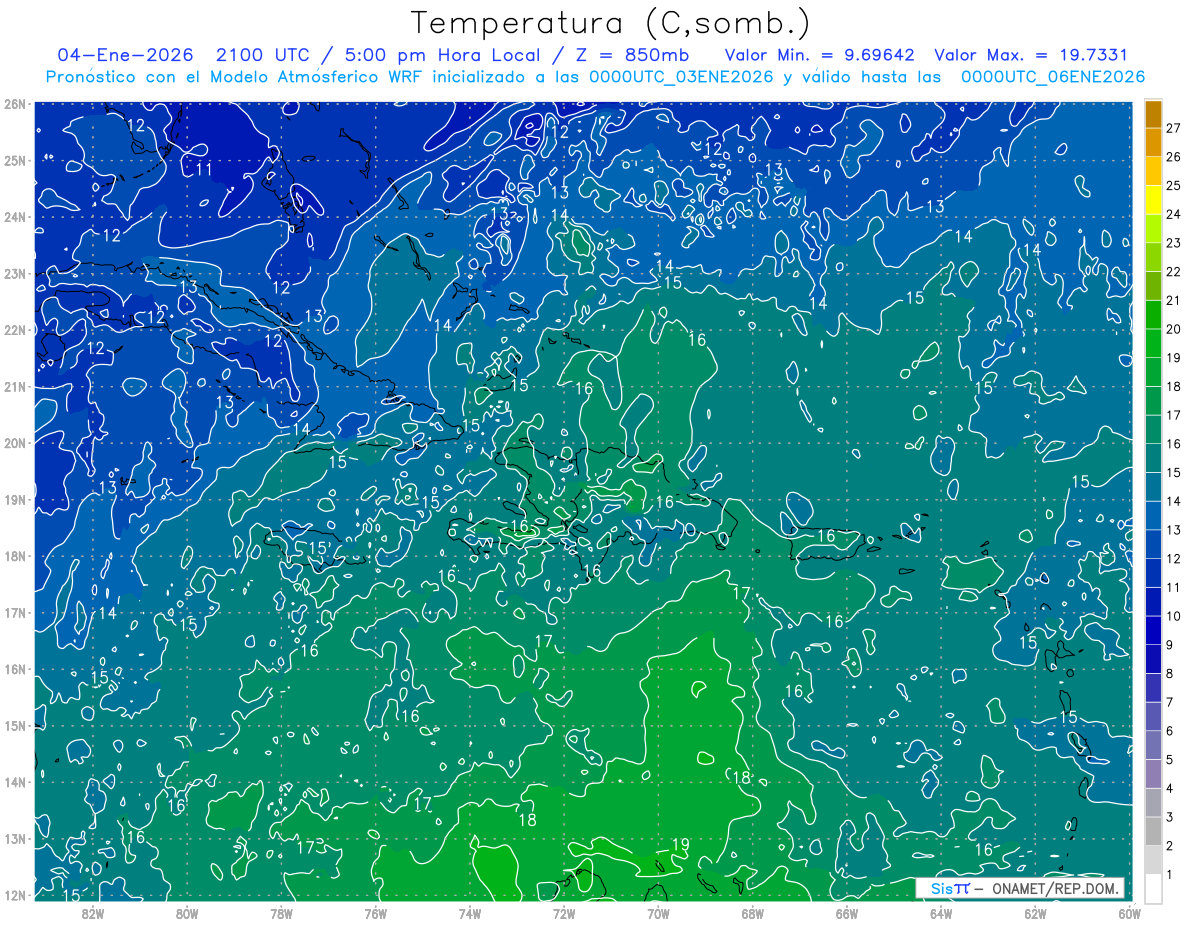
Task: Click the "15N" latitude label
Action: [x=14, y=725]
